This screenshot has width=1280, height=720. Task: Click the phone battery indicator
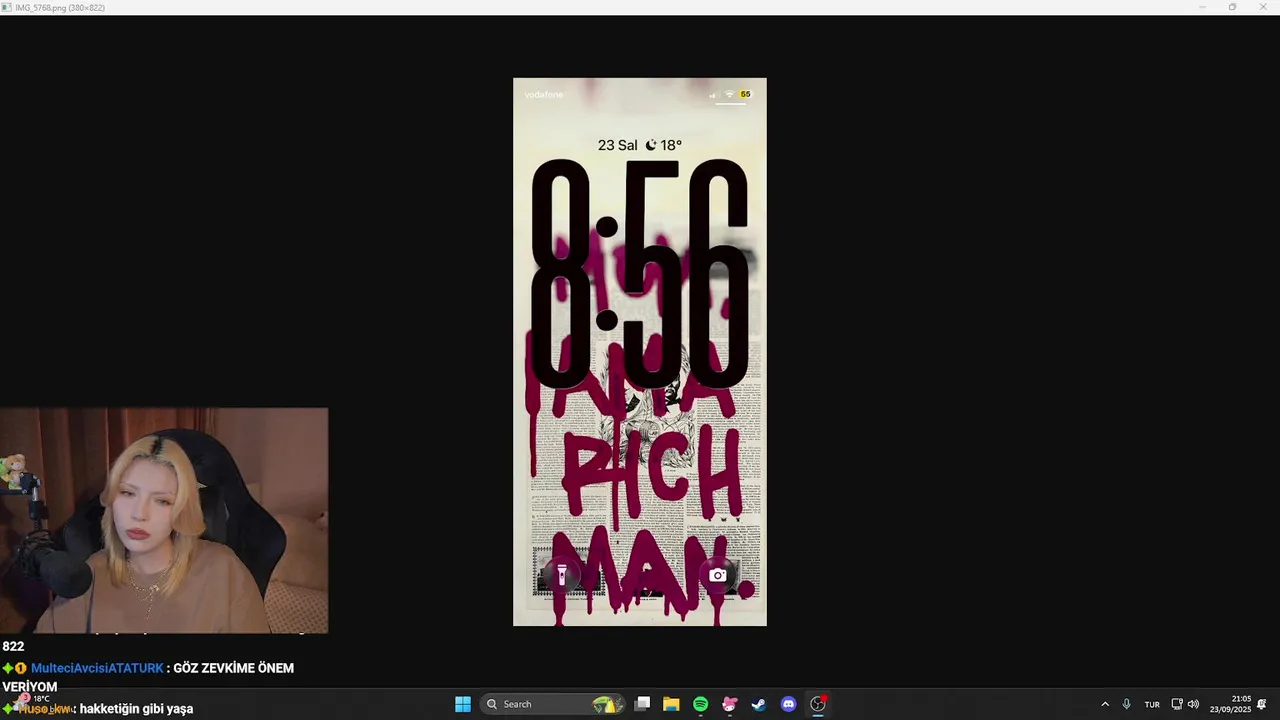click(x=745, y=94)
